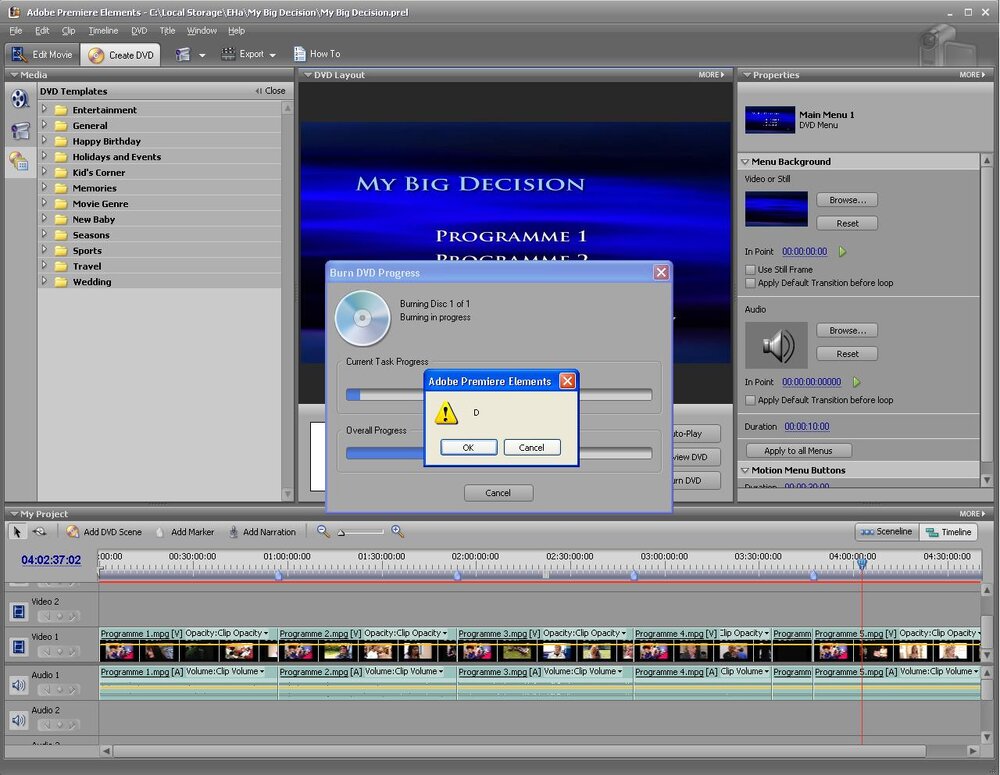Switch to the Create DVD tab
The height and width of the screenshot is (775, 1000).
(x=121, y=55)
